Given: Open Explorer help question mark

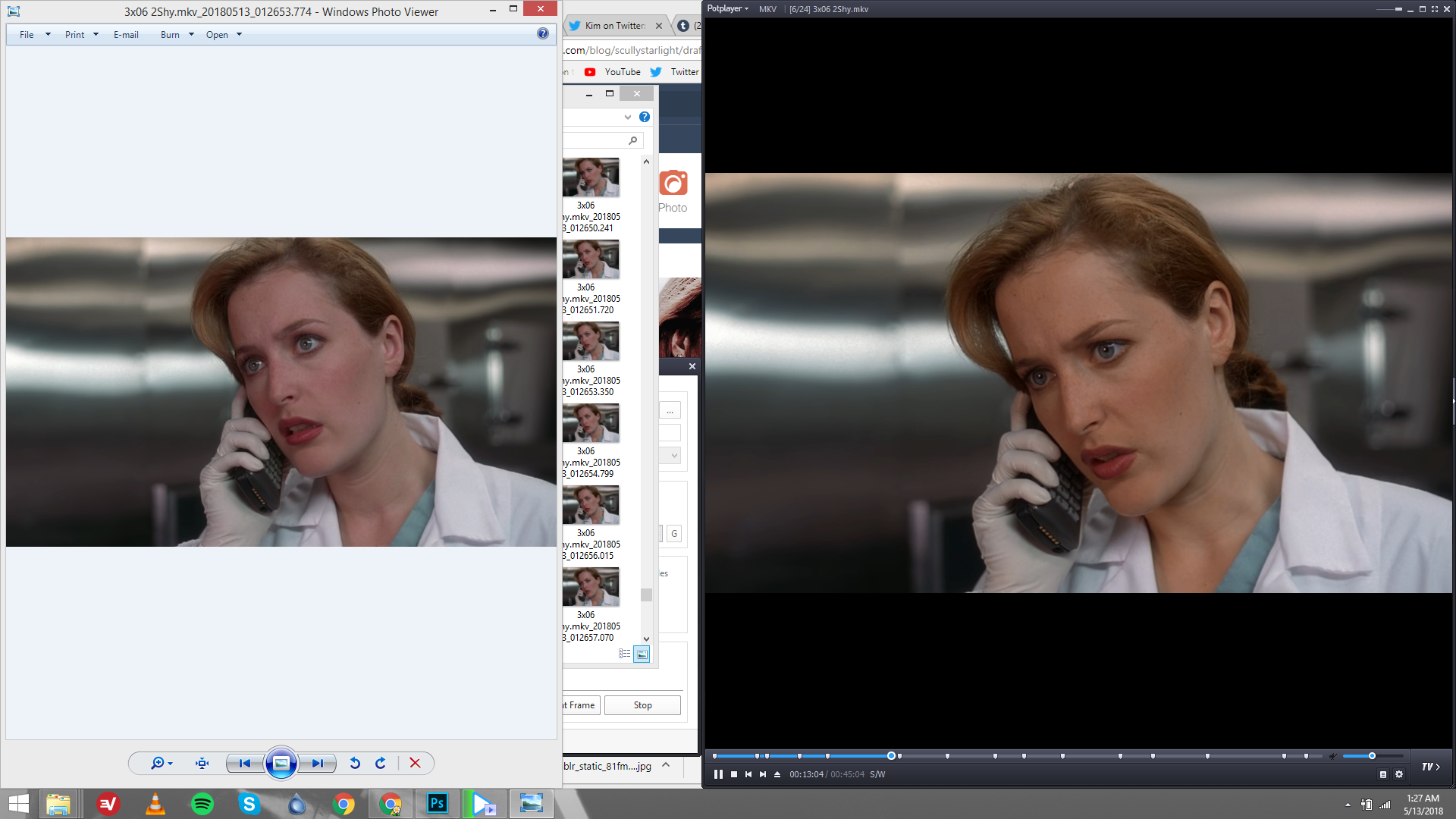Looking at the screenshot, I should click(x=645, y=117).
